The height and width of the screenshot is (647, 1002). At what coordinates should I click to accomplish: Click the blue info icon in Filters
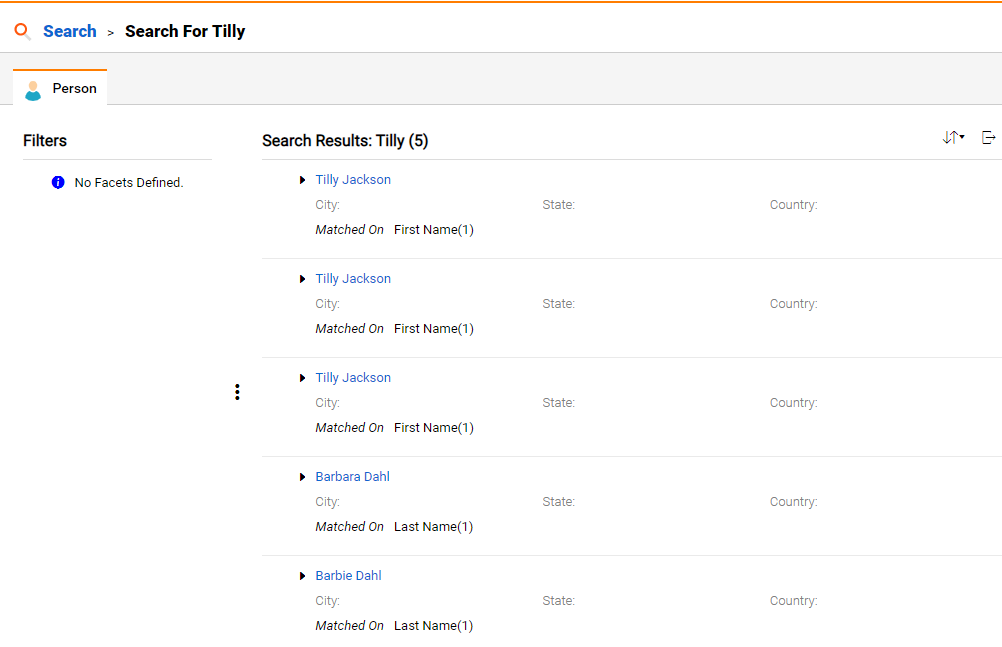coord(58,183)
